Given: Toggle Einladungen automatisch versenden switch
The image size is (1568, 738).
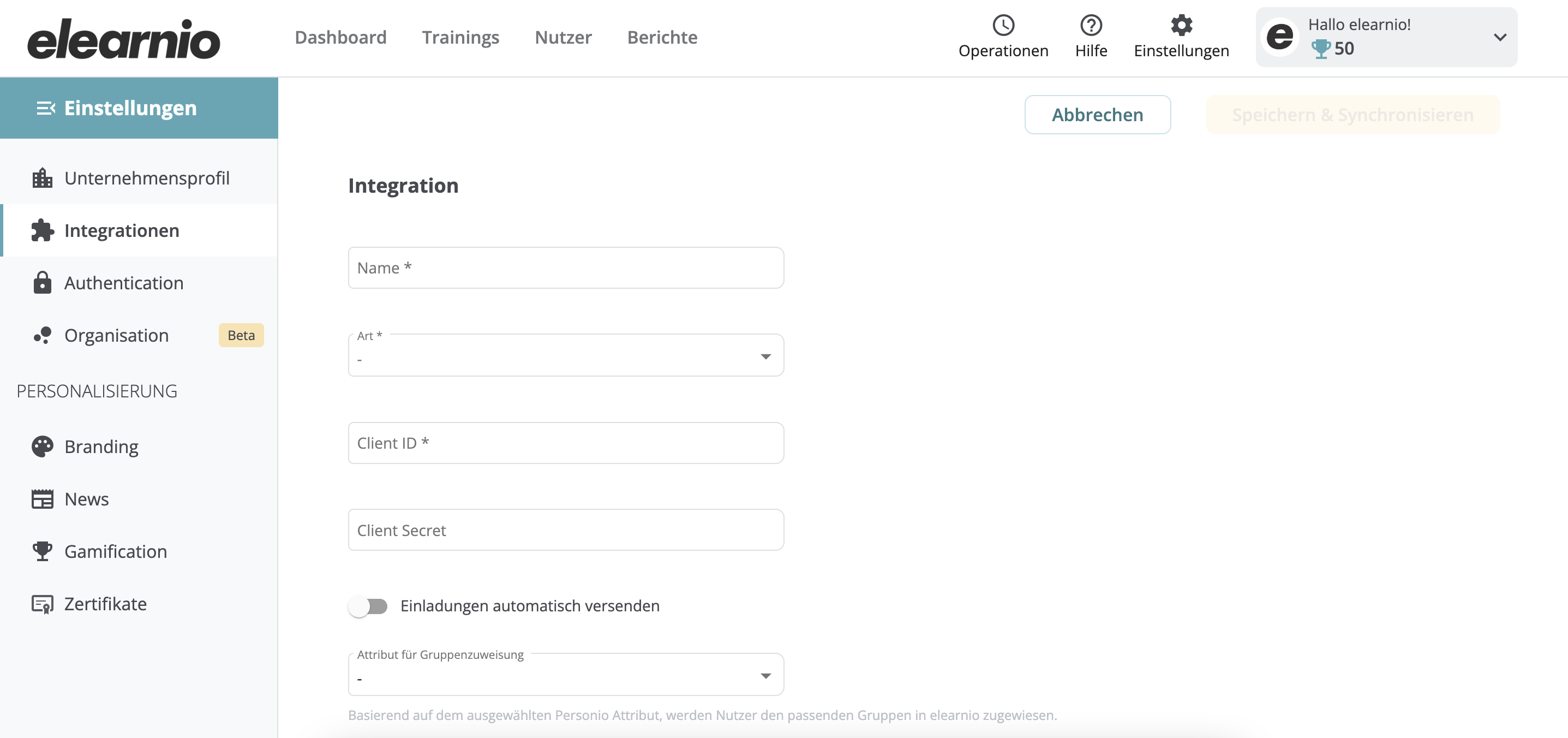Looking at the screenshot, I should pyautogui.click(x=368, y=606).
